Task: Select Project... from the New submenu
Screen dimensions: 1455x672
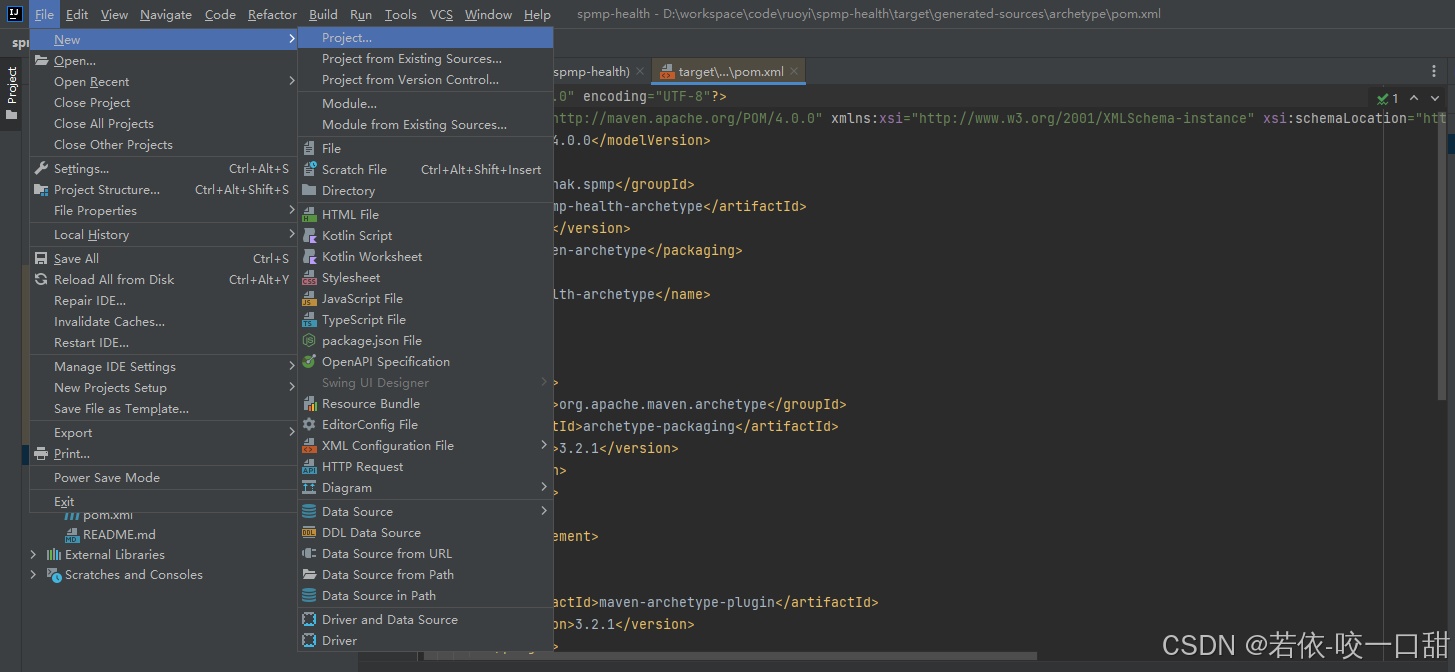Action: 346,38
